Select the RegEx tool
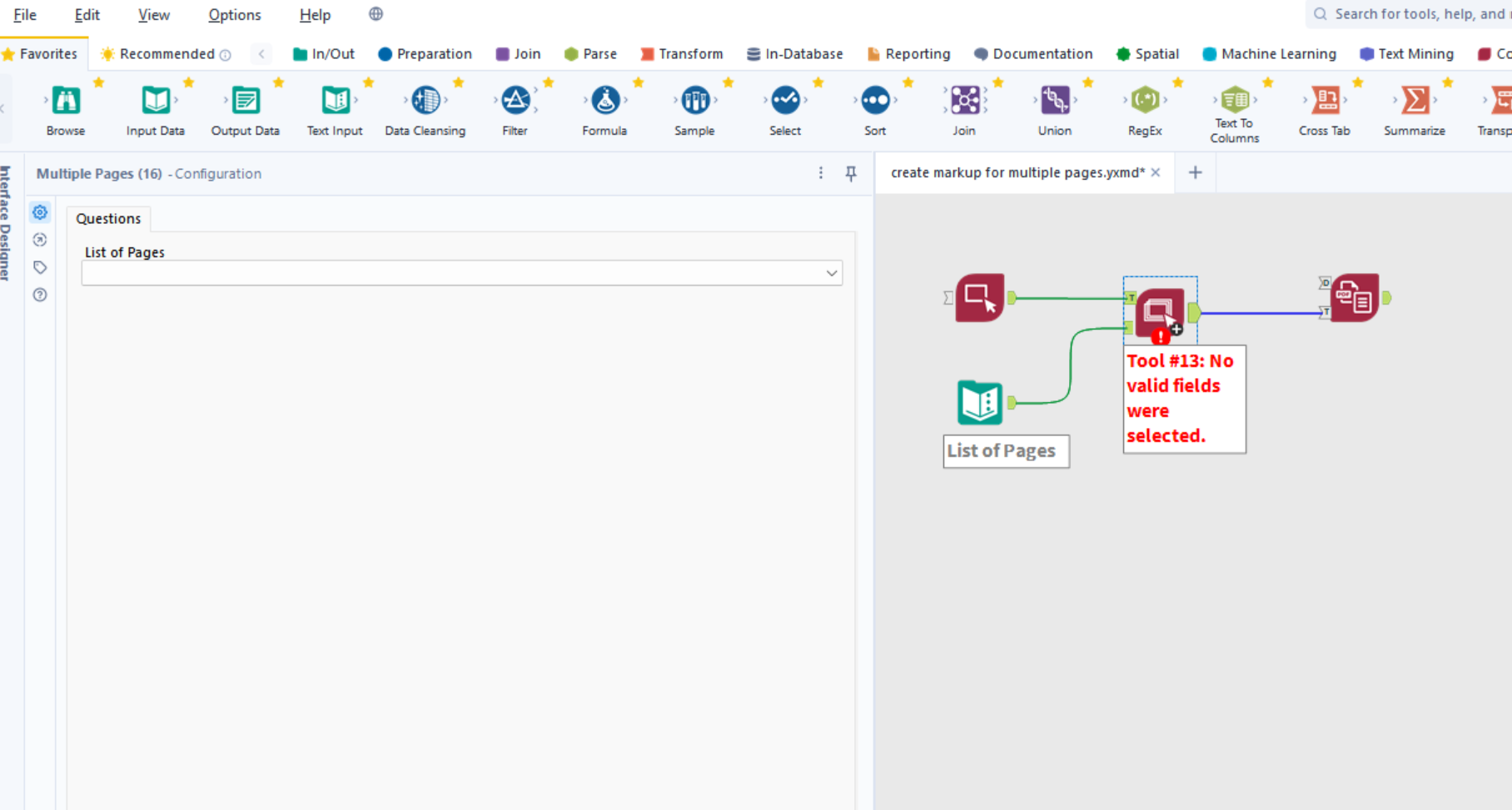The image size is (1512, 810). (x=1145, y=100)
